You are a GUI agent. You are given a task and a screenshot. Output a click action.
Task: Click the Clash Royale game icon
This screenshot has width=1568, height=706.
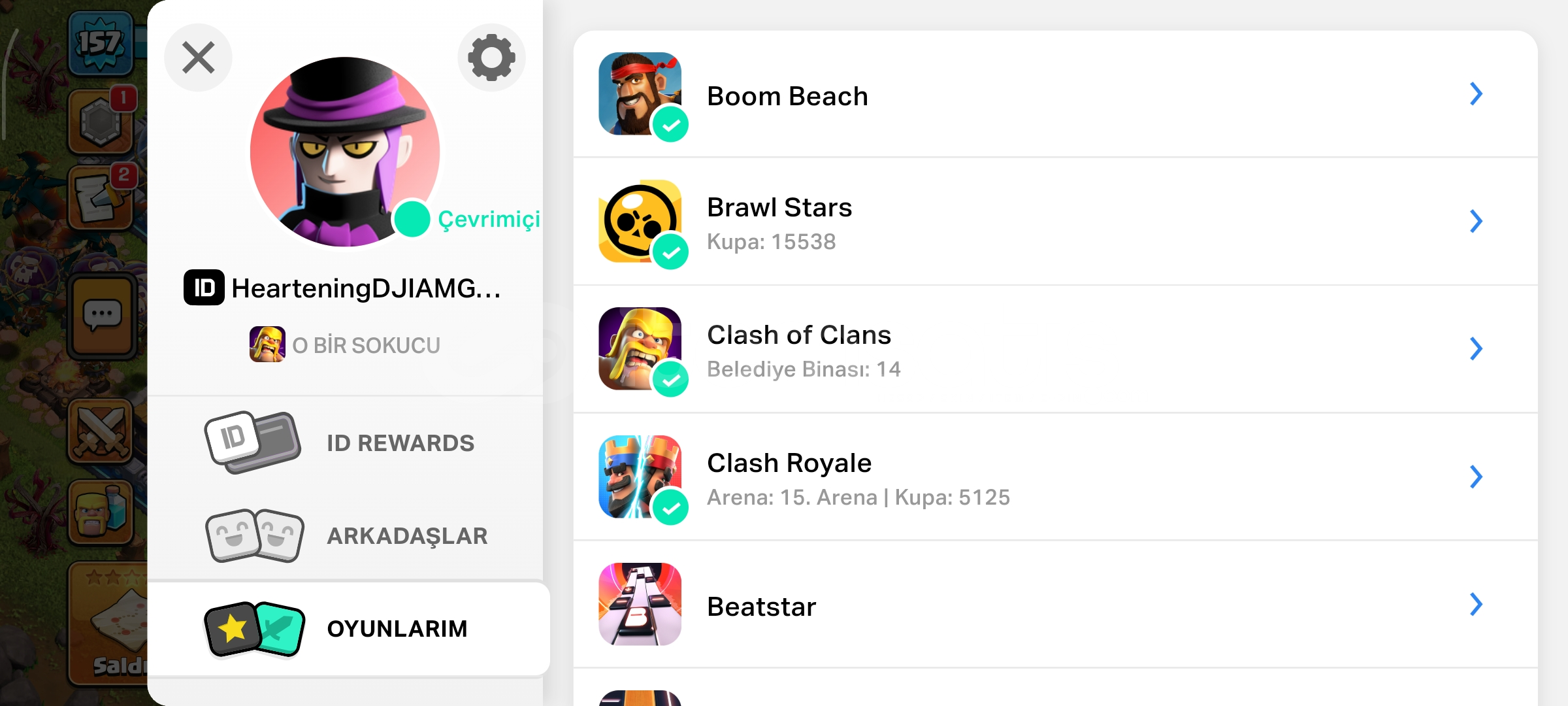click(640, 477)
